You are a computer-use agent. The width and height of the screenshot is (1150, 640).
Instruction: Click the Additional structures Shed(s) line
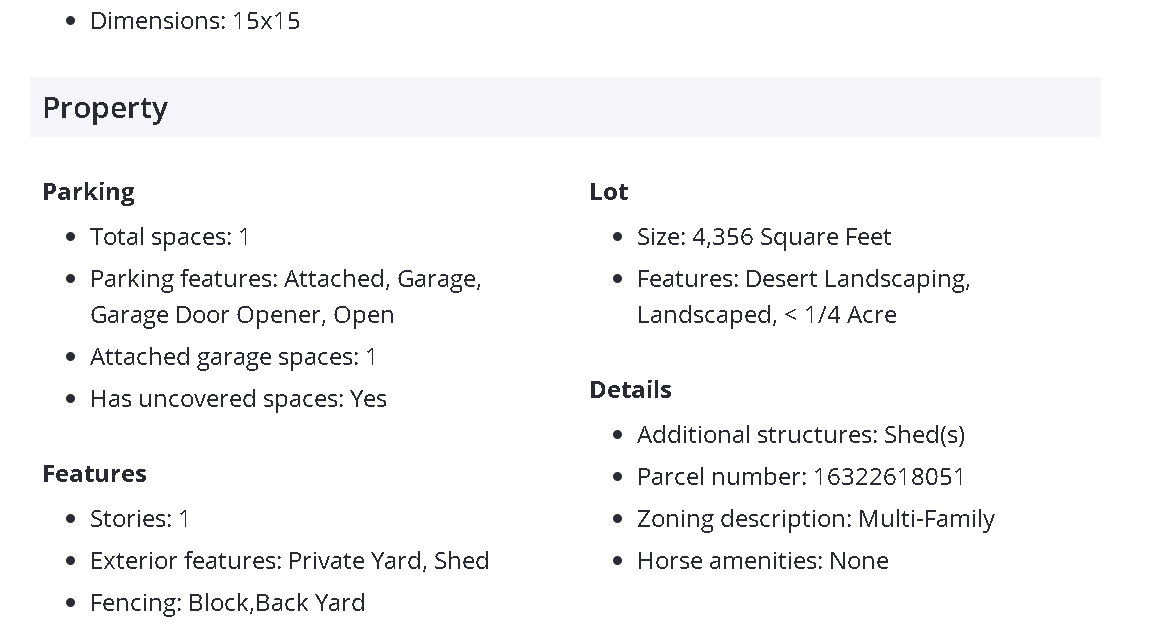pyautogui.click(x=800, y=435)
